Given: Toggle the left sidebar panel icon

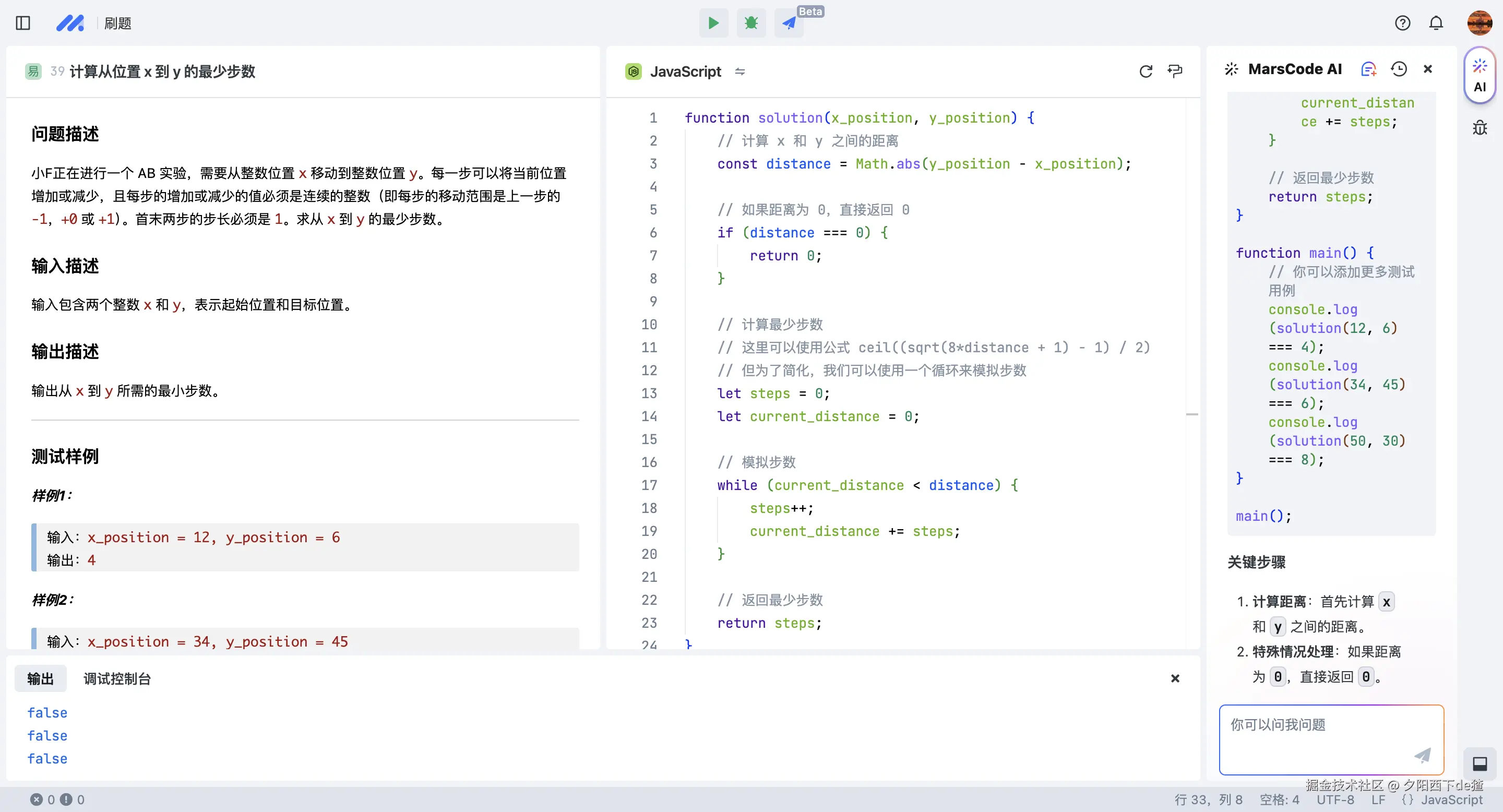Looking at the screenshot, I should [x=23, y=23].
